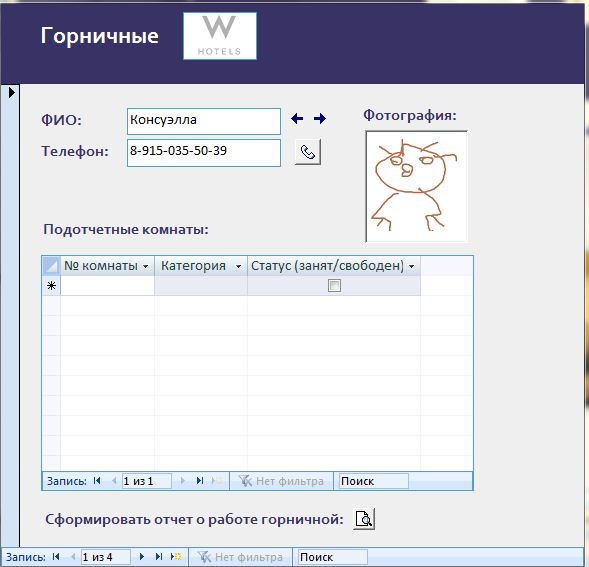Toggle the status checkbox in the new row
This screenshot has height=567, width=589.
pyautogui.click(x=334, y=286)
